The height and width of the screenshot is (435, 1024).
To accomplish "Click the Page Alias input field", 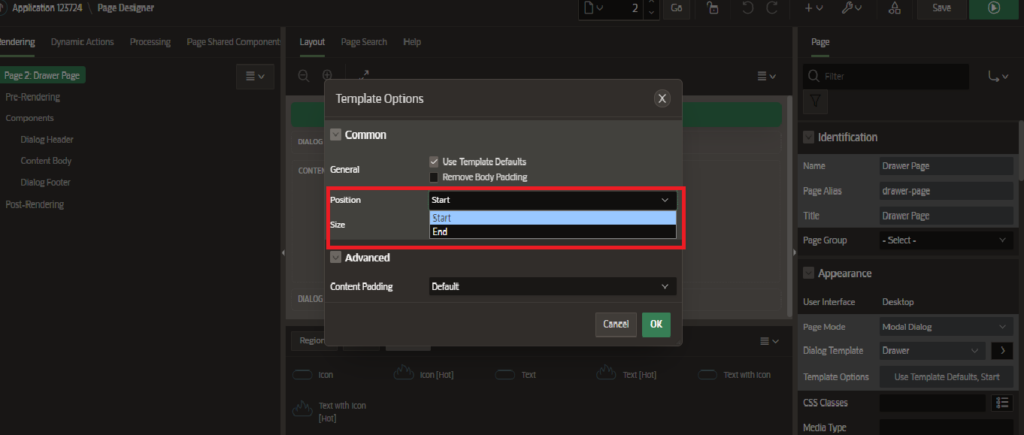I will (x=945, y=191).
